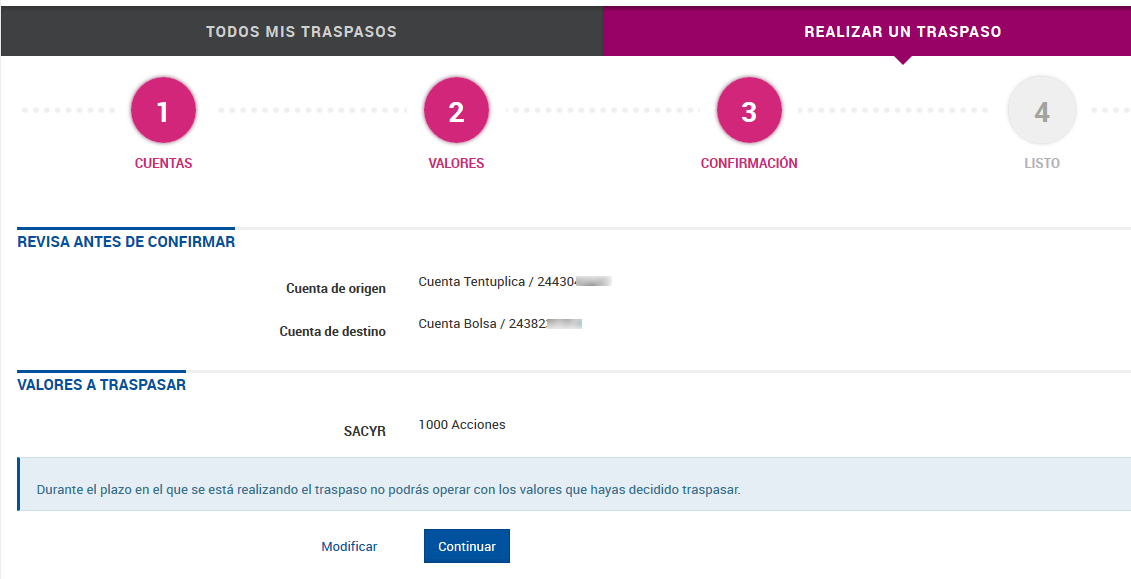
Task: Go to step 2 Valores circle
Action: click(x=456, y=111)
